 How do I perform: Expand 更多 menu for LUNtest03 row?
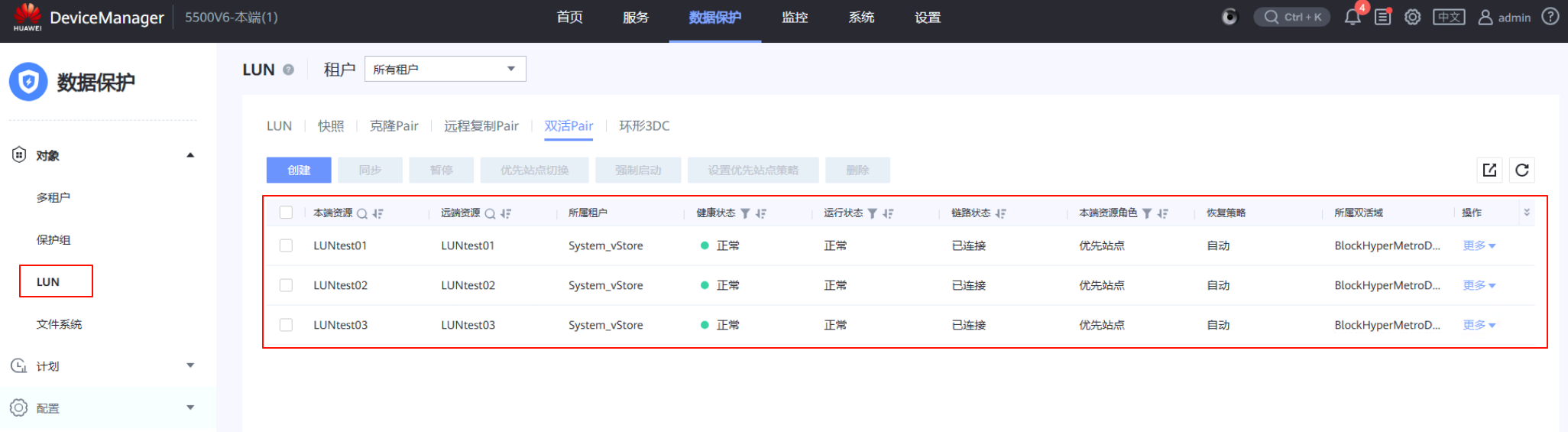tap(1479, 325)
